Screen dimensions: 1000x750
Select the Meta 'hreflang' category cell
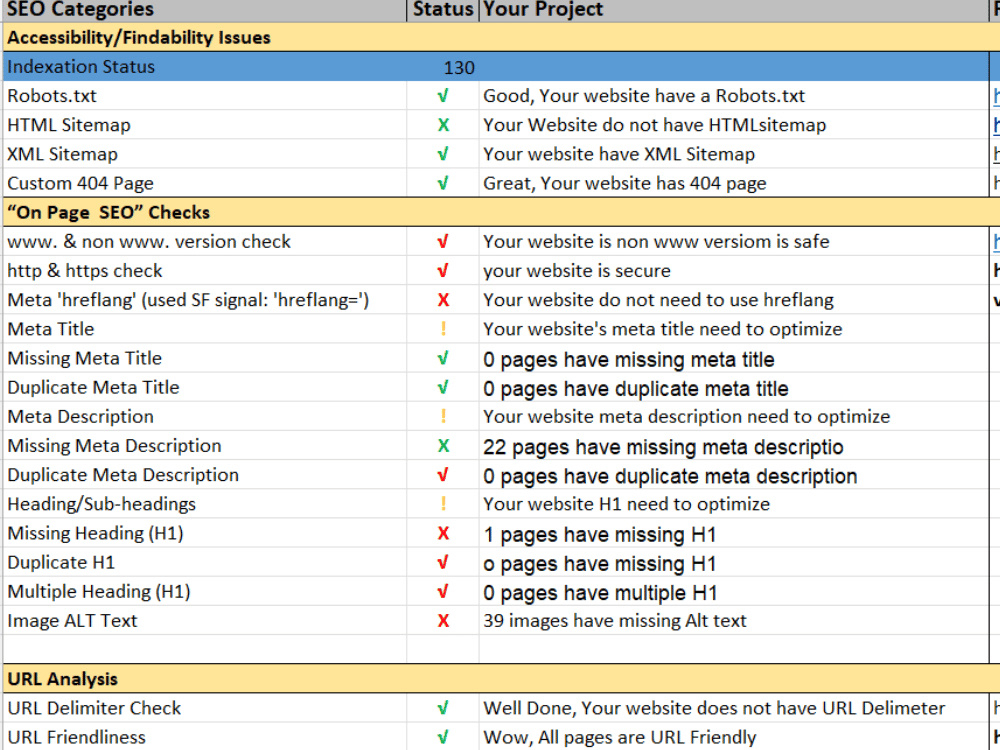[205, 300]
